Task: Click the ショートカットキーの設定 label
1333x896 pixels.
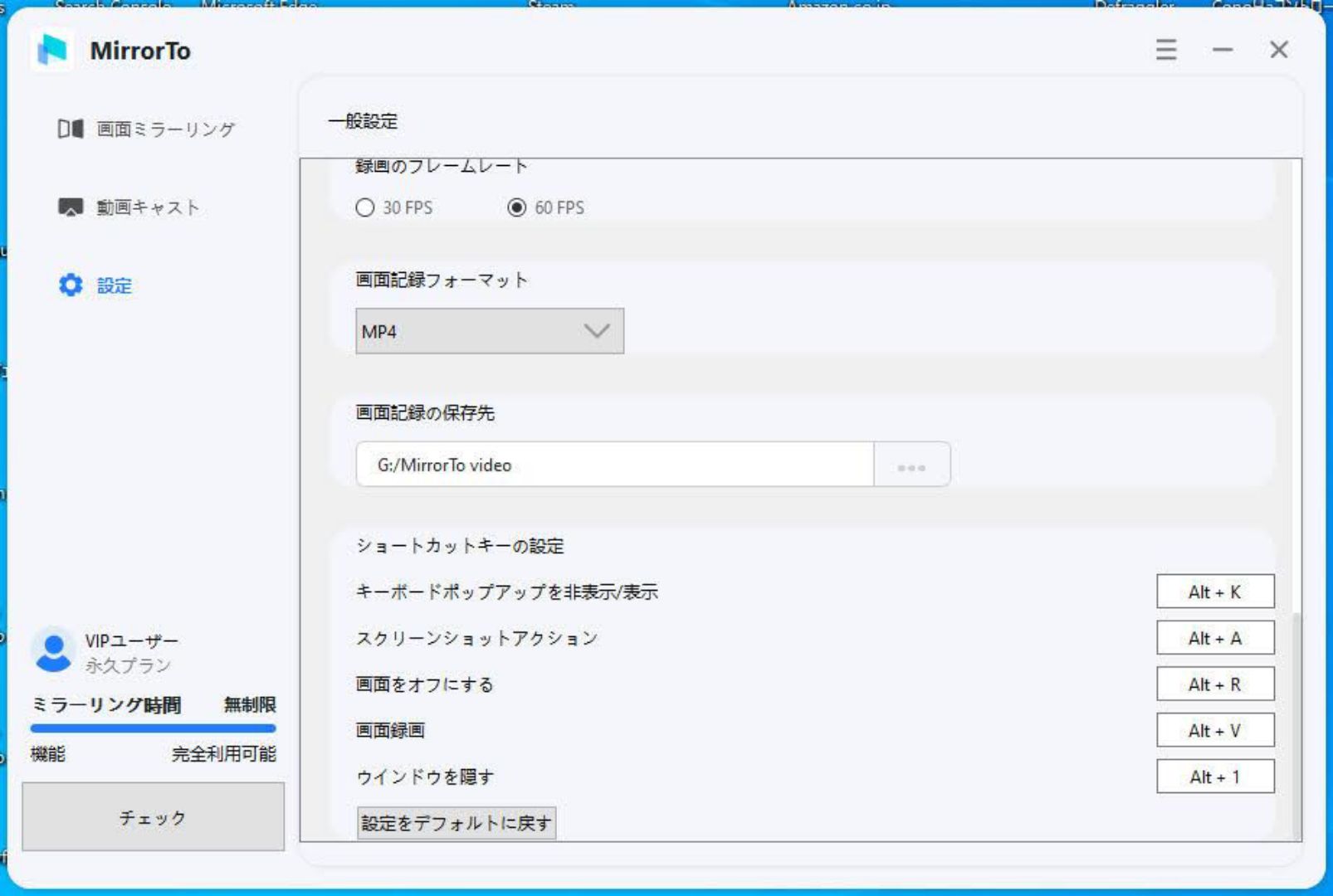Action: point(460,545)
